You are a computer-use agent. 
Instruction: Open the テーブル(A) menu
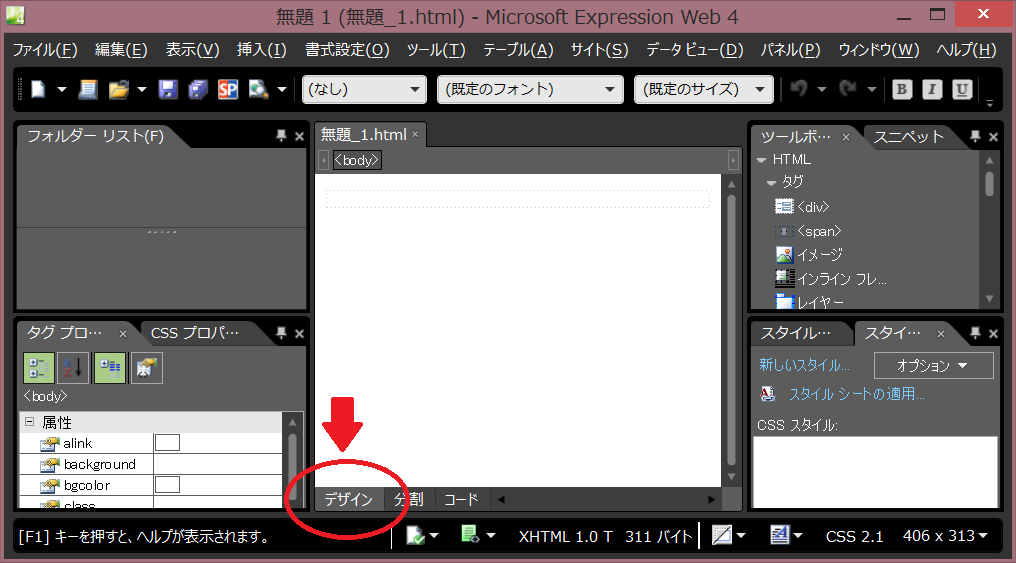click(518, 50)
